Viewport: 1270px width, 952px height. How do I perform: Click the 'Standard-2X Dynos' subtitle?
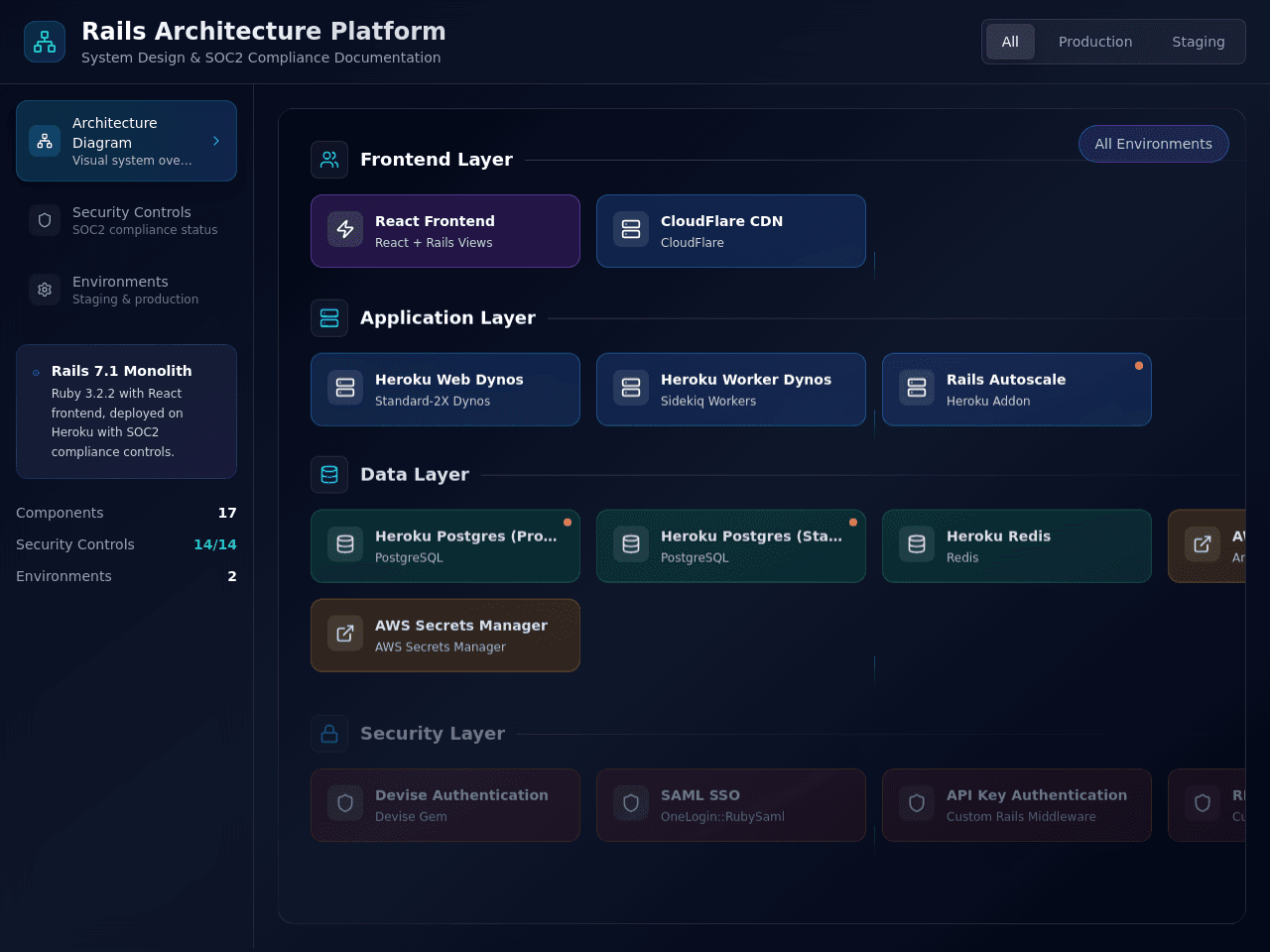pos(433,402)
